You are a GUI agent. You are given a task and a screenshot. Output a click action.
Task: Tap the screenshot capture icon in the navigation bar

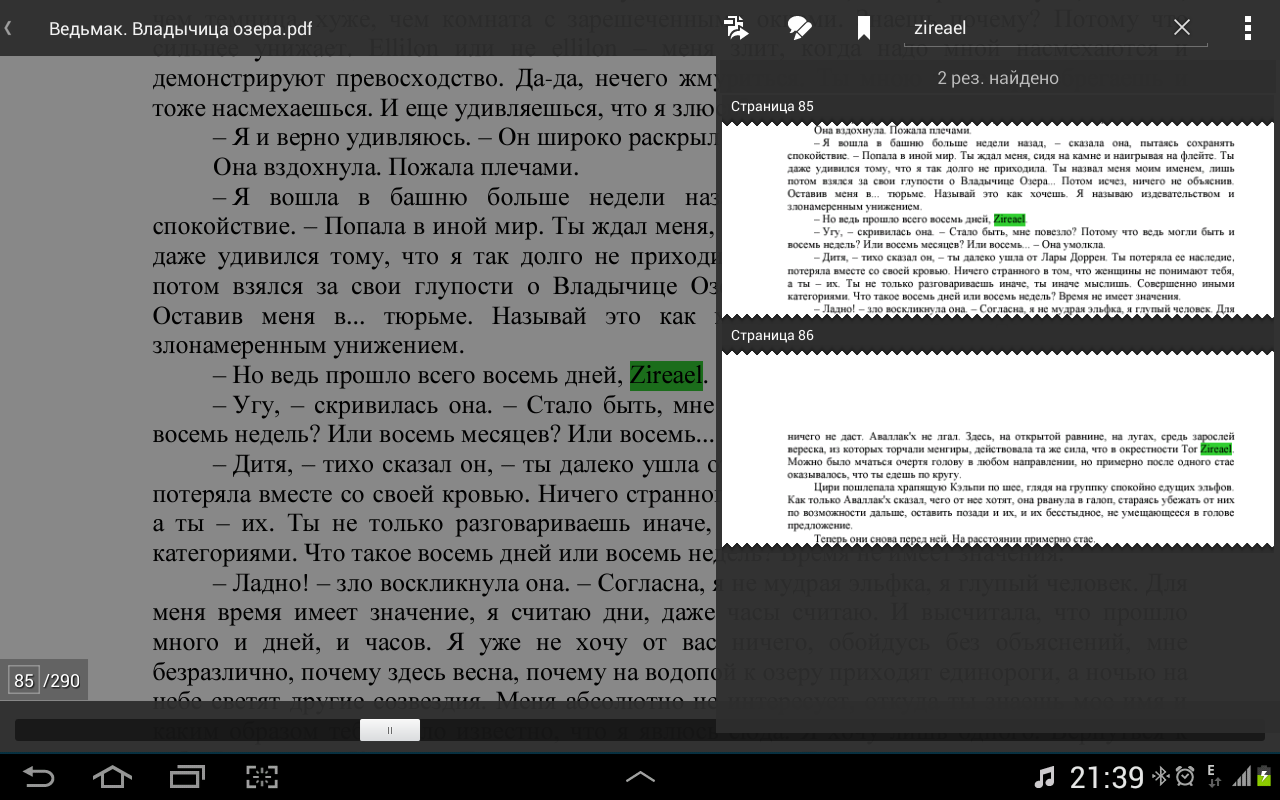[262, 777]
